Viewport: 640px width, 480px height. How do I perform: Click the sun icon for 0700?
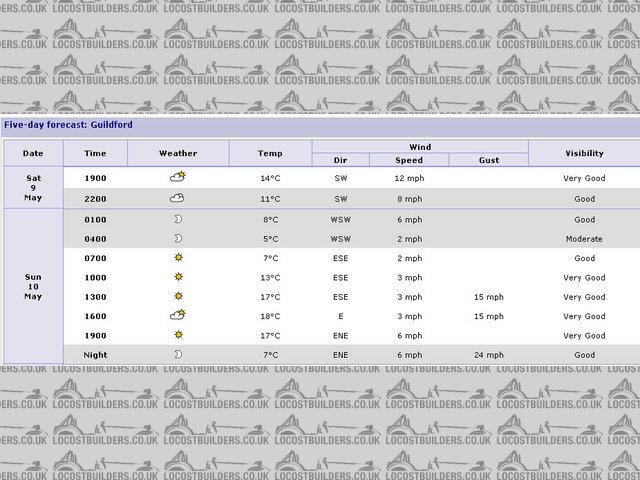pos(178,258)
